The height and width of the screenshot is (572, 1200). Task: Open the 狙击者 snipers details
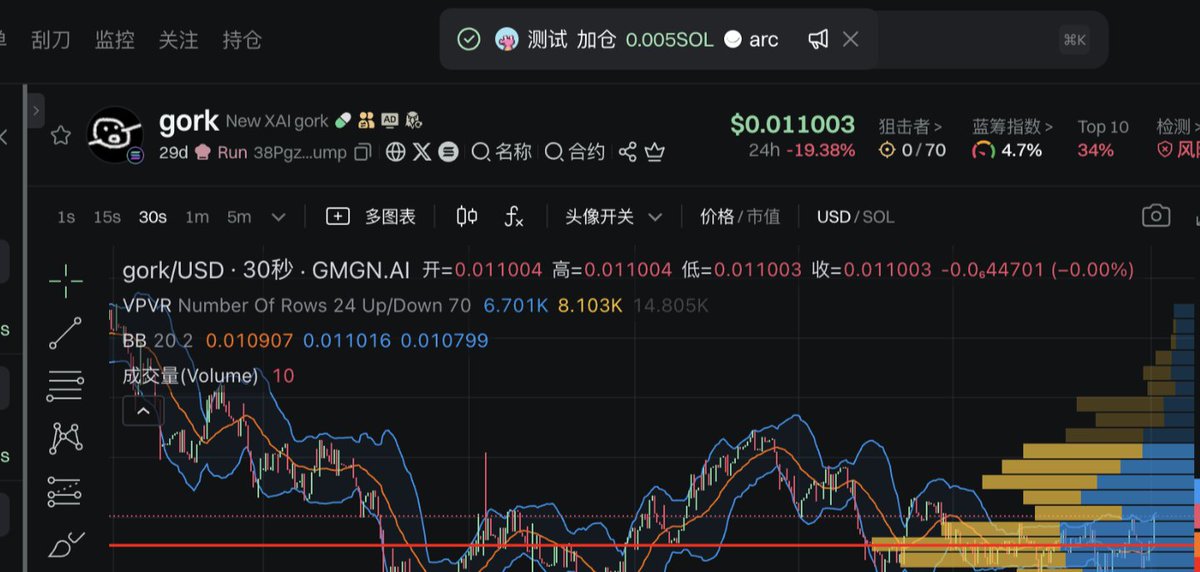pos(910,127)
